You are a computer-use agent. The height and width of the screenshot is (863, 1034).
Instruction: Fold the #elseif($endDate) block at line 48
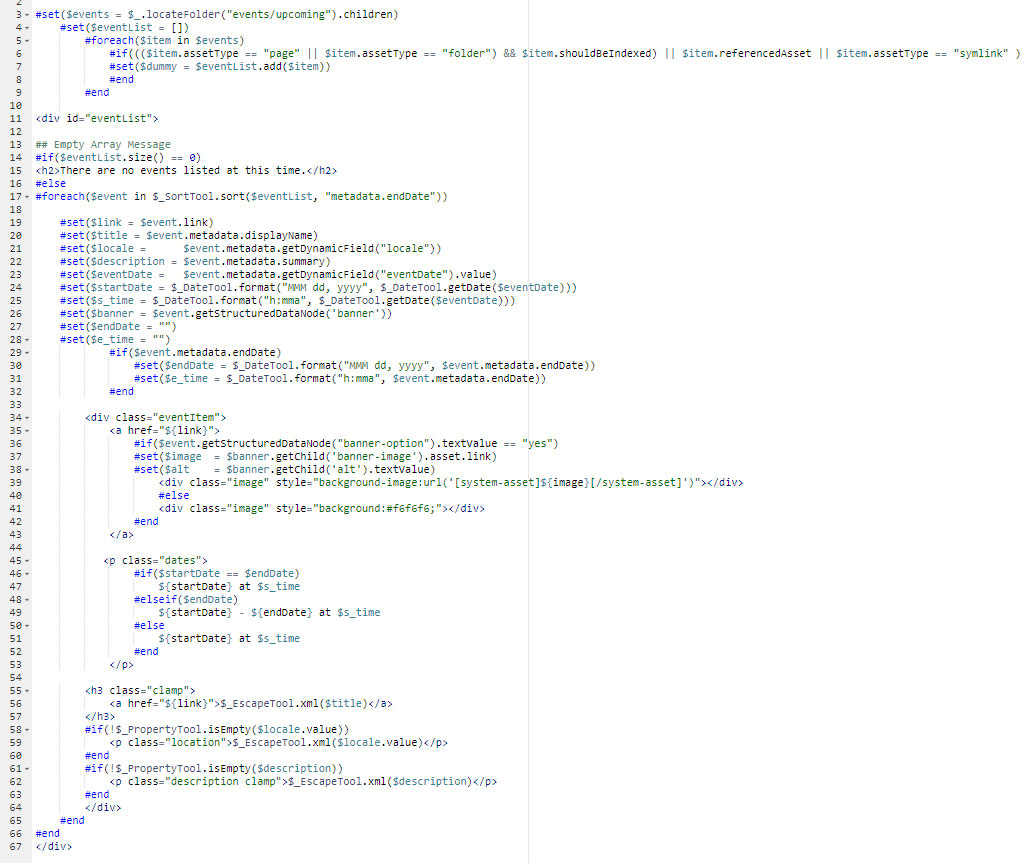pyautogui.click(x=27, y=599)
